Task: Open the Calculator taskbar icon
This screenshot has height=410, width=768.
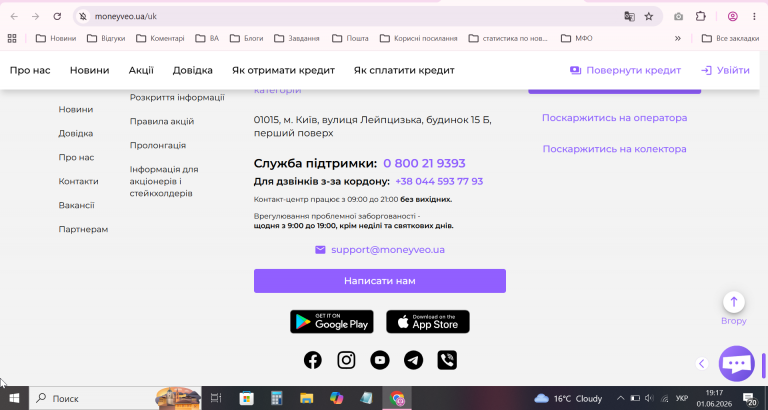Action: (x=277, y=398)
